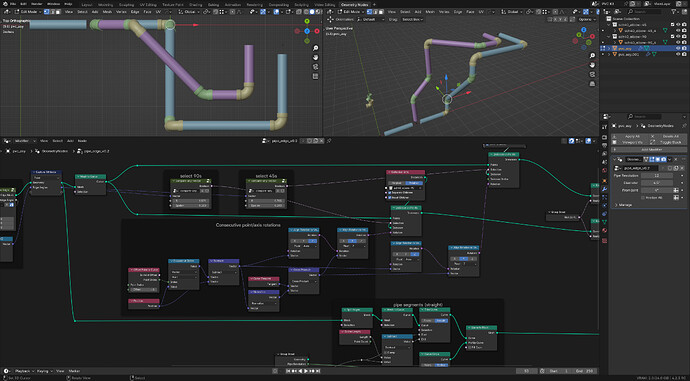
Task: Toggle camera view icon in User Perspective viewport
Action: point(592,74)
